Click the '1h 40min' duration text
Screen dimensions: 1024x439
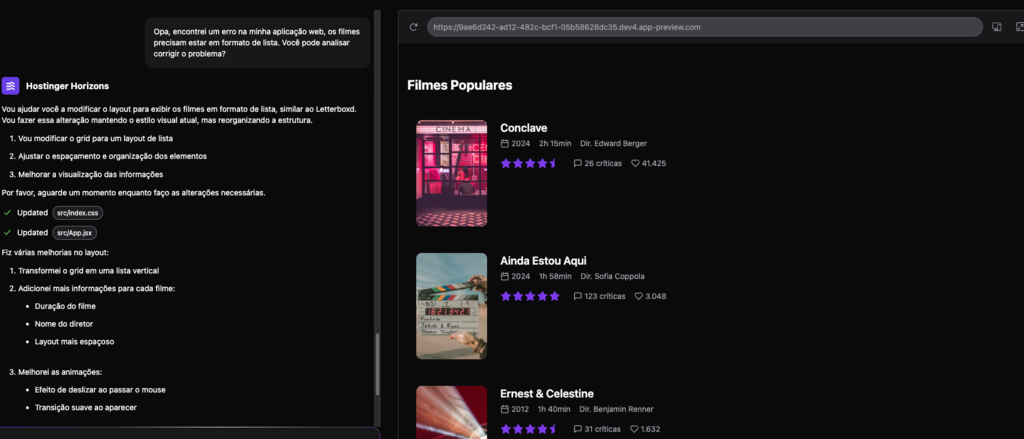click(x=554, y=410)
